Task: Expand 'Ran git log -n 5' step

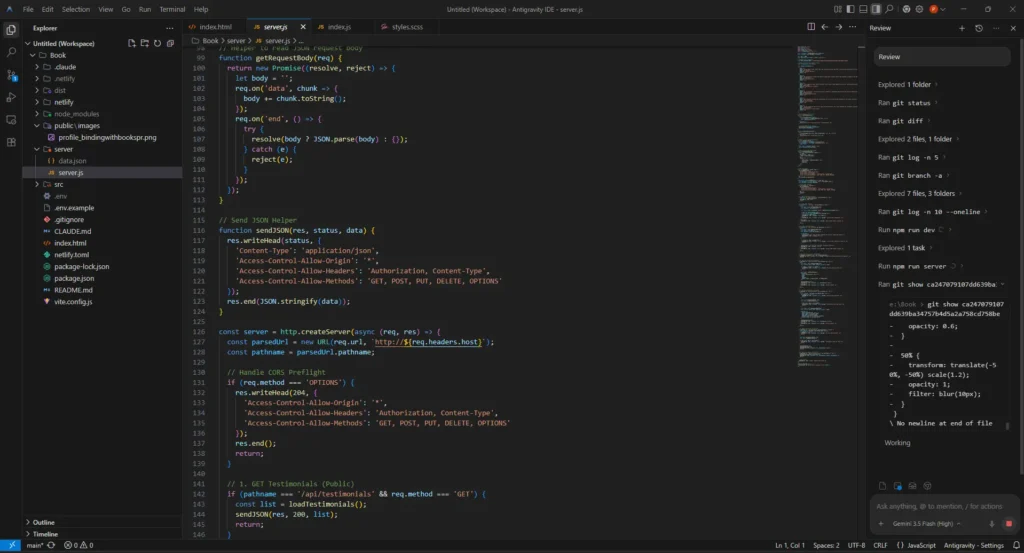Action: tap(911, 157)
